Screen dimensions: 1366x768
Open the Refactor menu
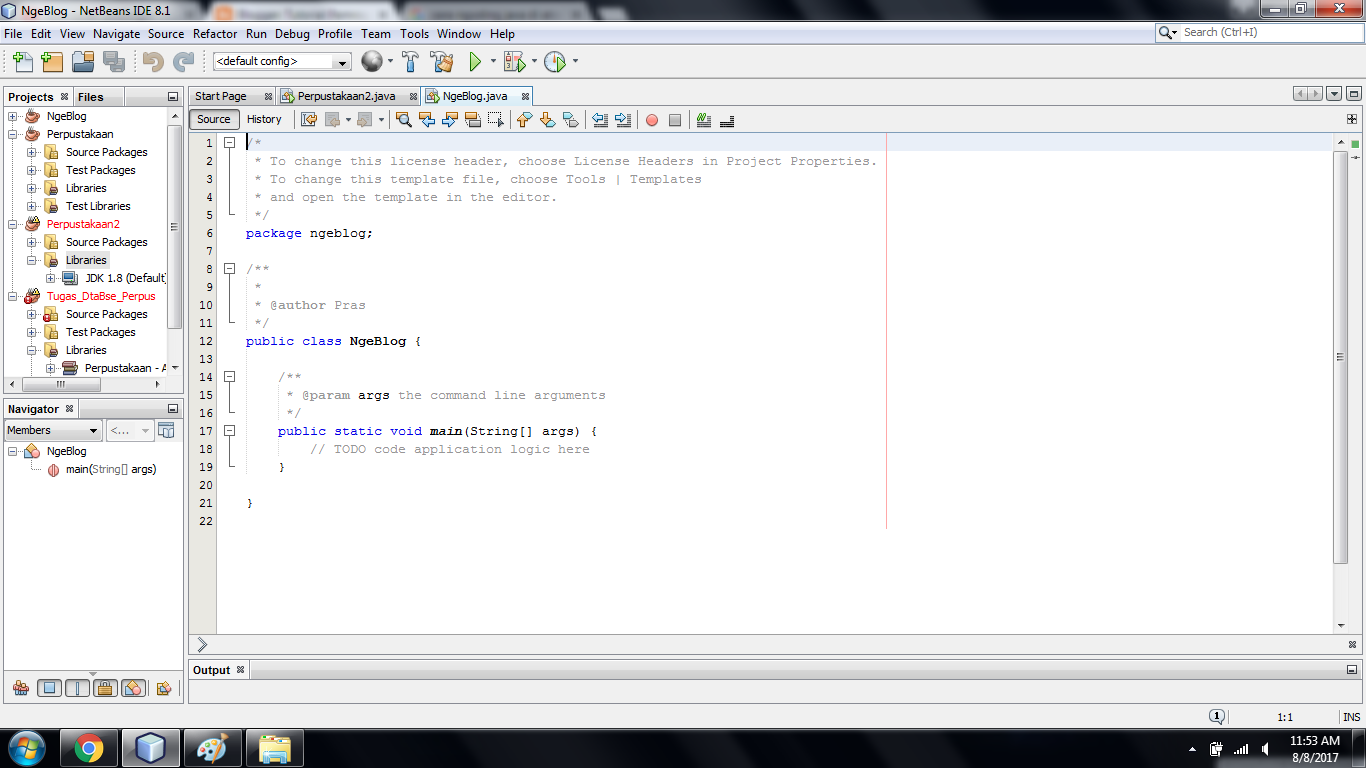(x=215, y=33)
